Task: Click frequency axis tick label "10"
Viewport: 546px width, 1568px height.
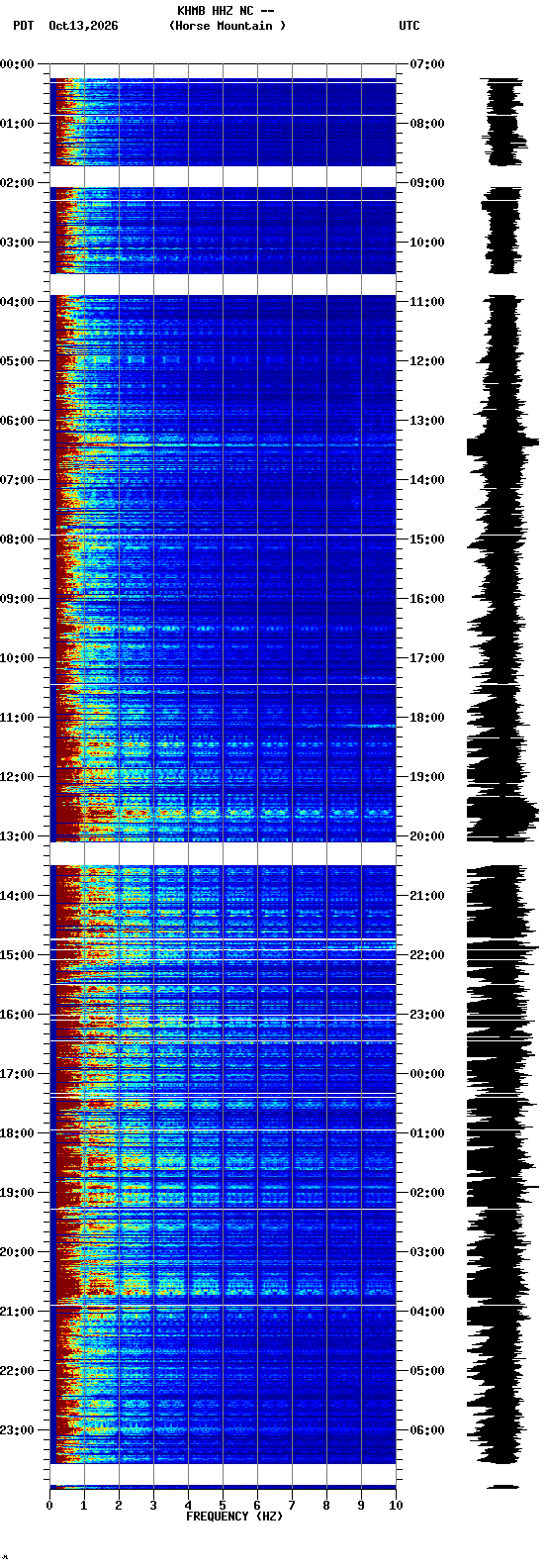Action: (396, 1506)
